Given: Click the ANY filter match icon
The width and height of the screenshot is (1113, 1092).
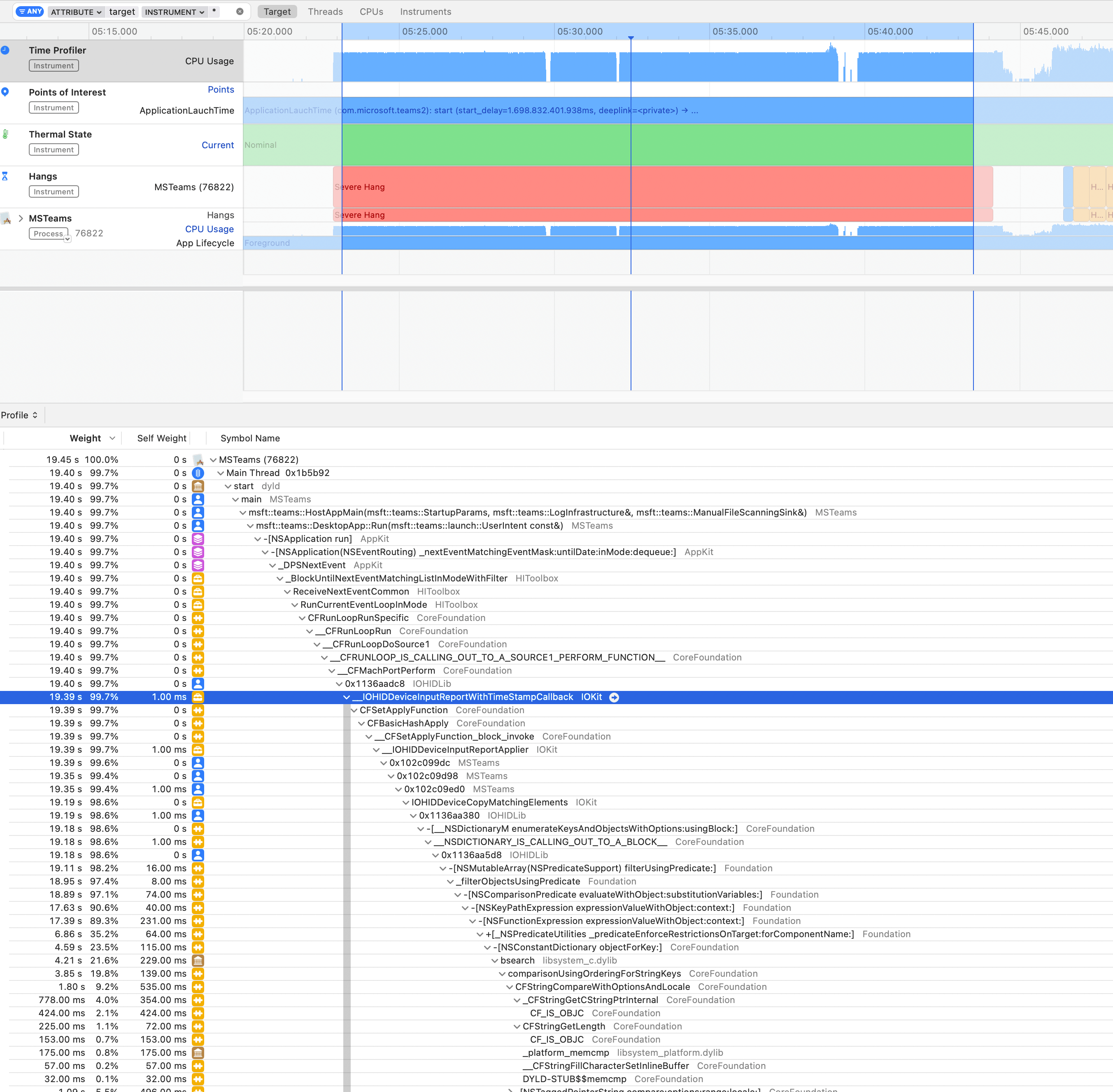Looking at the screenshot, I should pos(30,12).
